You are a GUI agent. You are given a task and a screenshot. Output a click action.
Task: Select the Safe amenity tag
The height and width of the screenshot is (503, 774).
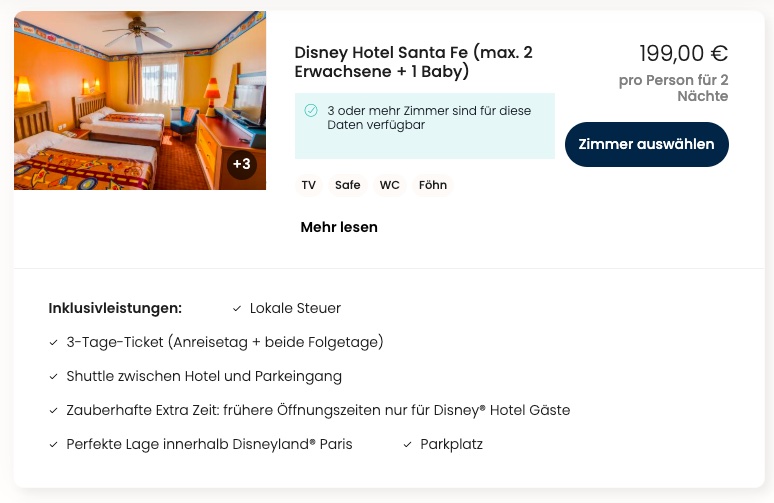tap(347, 185)
